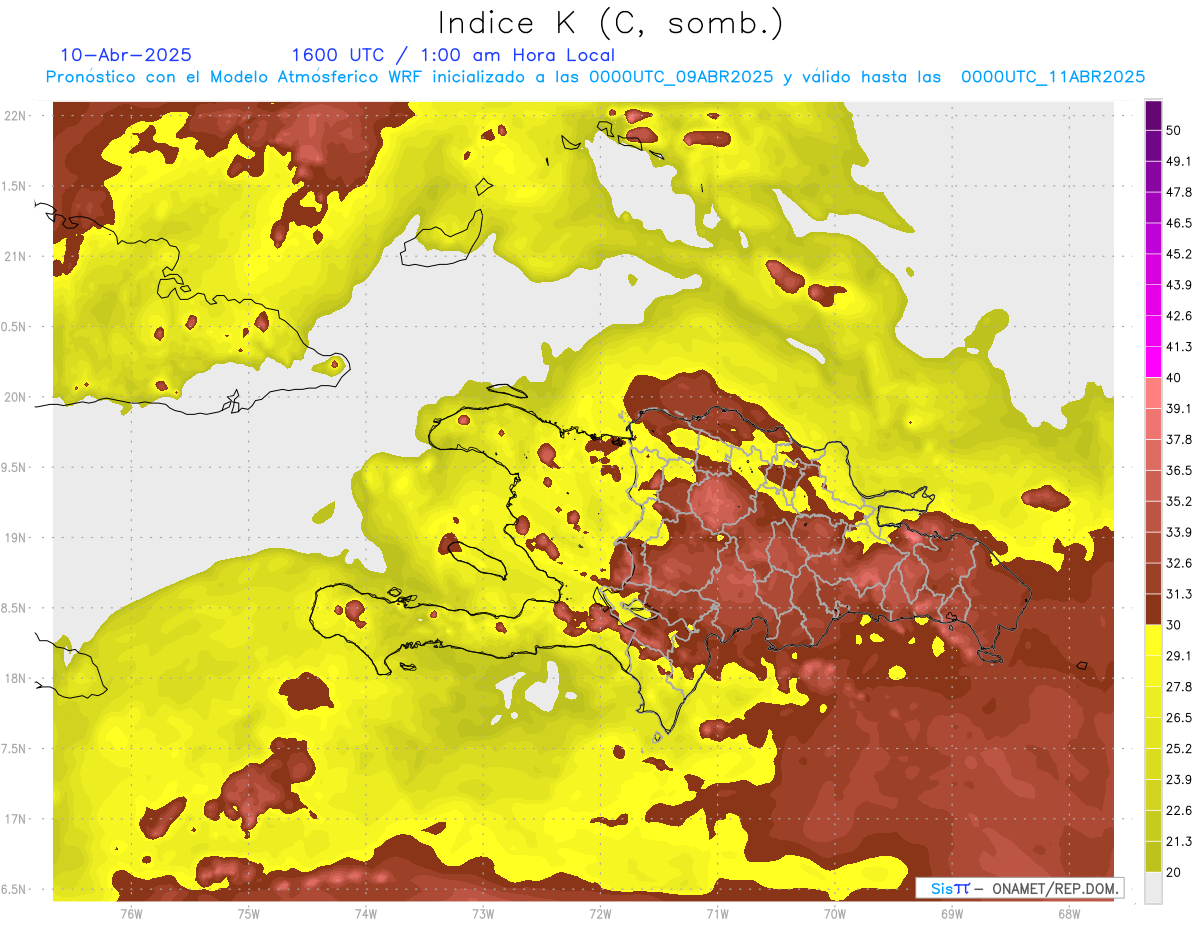The width and height of the screenshot is (1200, 927).
Task: Click the colorbar value '36.5'
Action: 1179,470
